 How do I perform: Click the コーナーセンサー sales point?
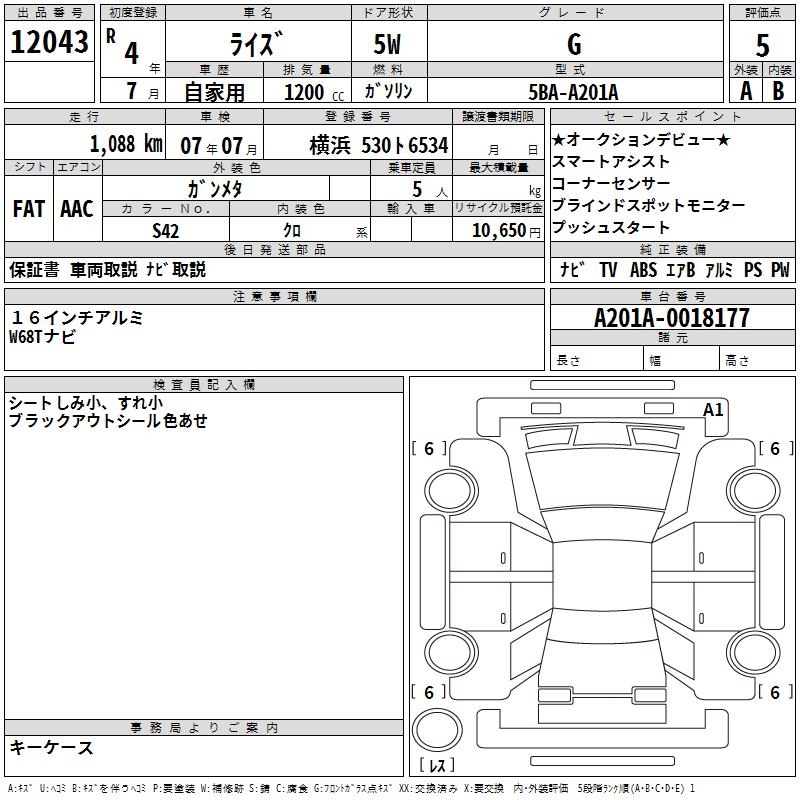[x=611, y=184]
